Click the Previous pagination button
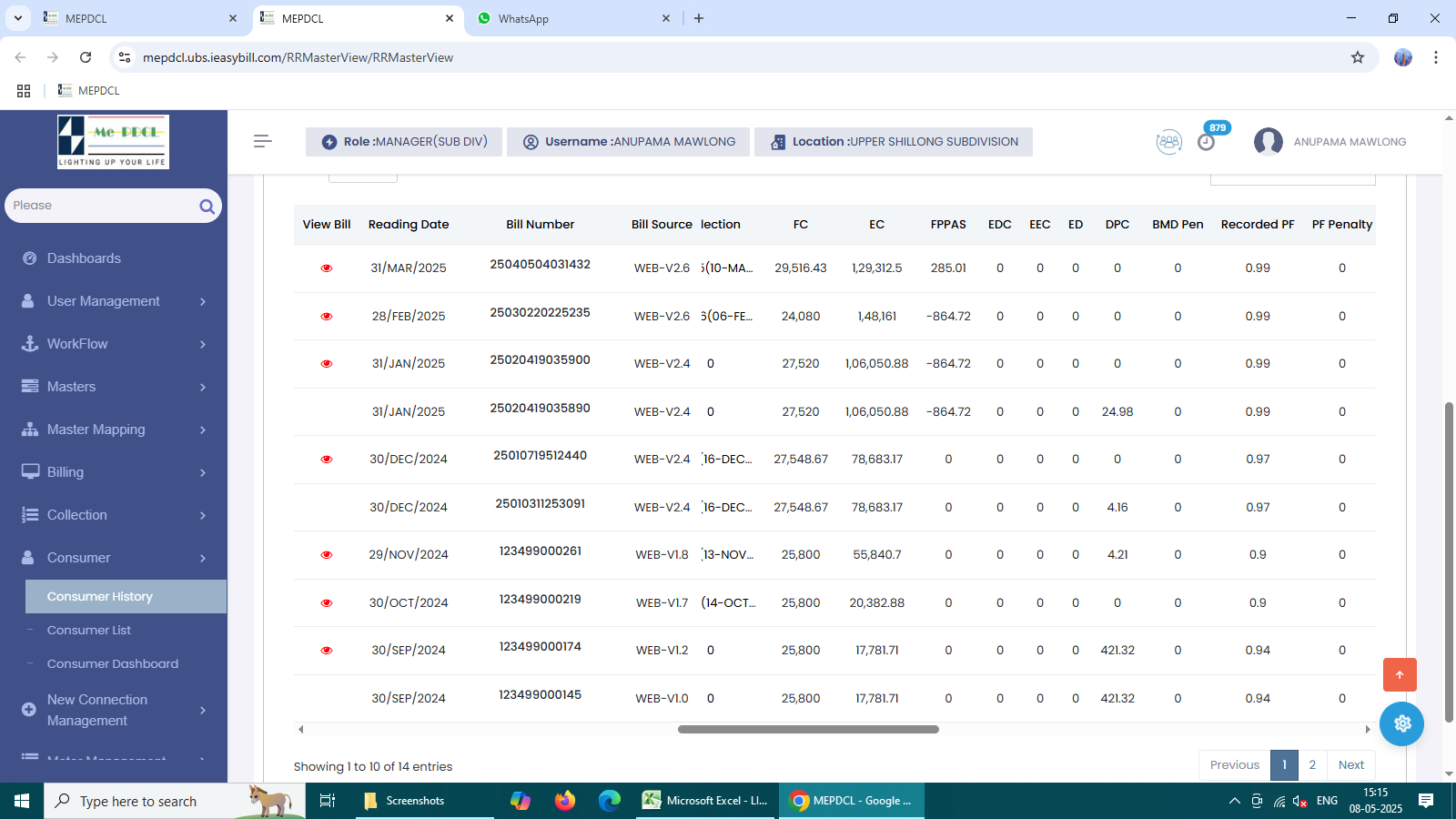The image size is (1456, 819). (1235, 765)
